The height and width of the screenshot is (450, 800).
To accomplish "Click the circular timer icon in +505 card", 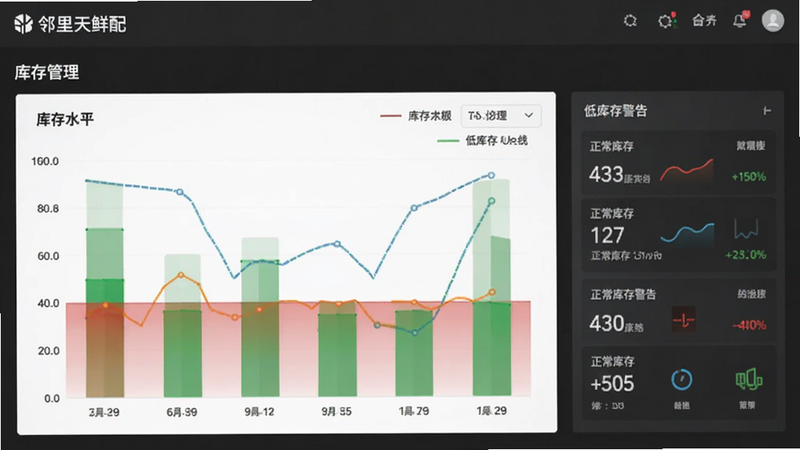I will (682, 380).
